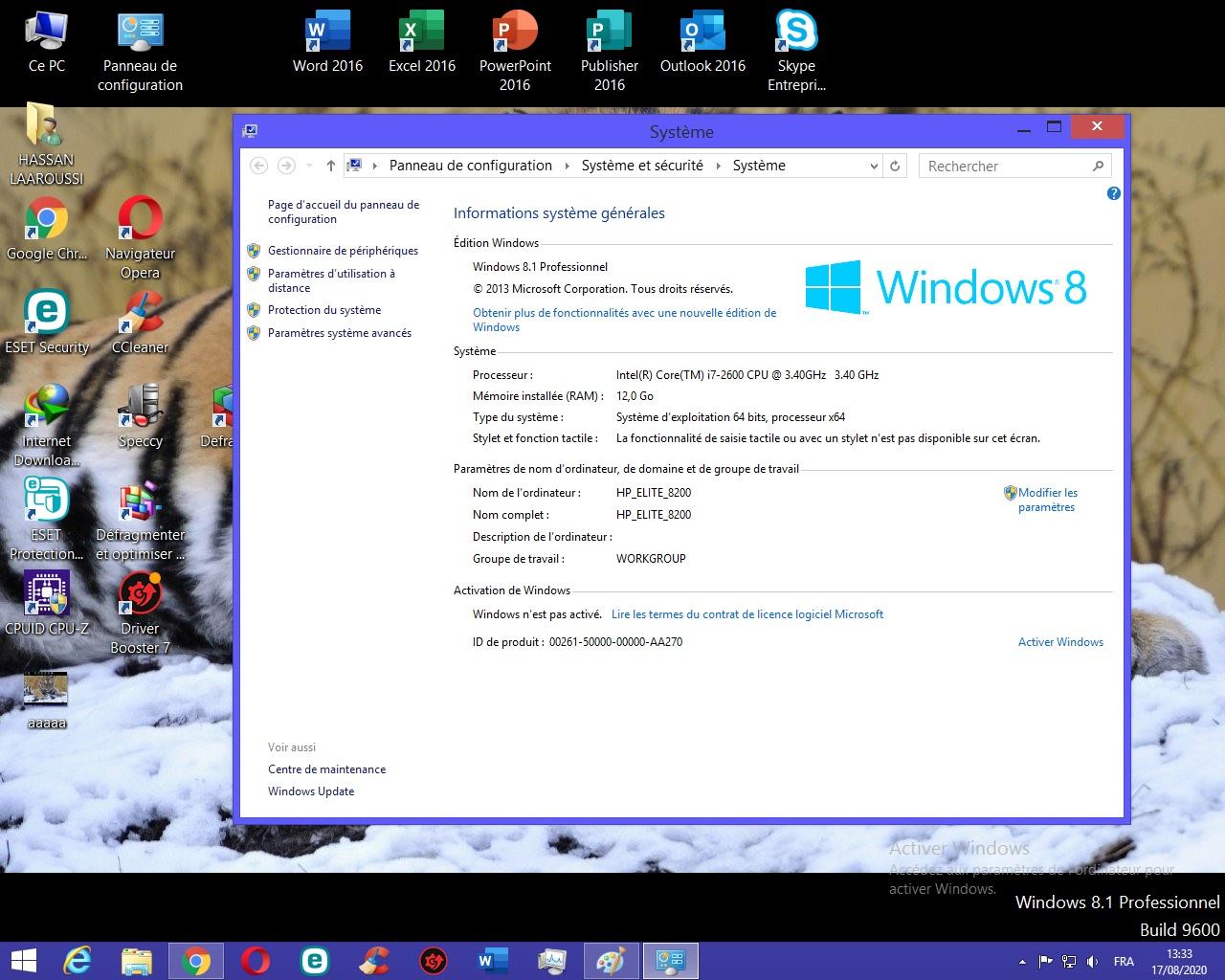
Task: Open ESET Protection desktop shortcut
Action: pos(46,521)
